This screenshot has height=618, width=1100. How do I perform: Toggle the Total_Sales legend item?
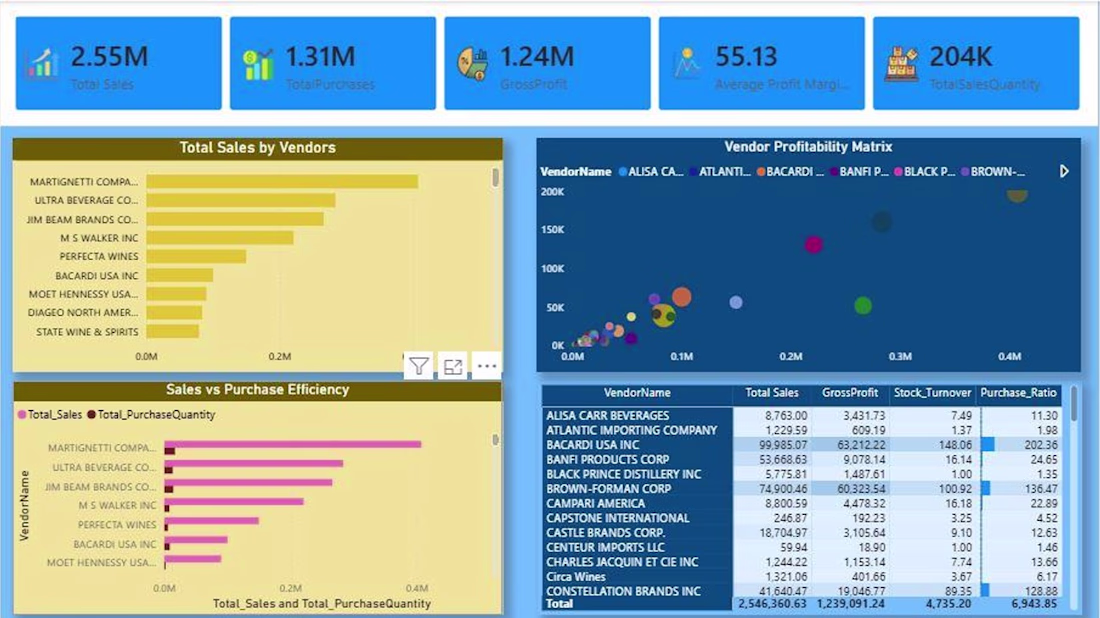pos(50,415)
